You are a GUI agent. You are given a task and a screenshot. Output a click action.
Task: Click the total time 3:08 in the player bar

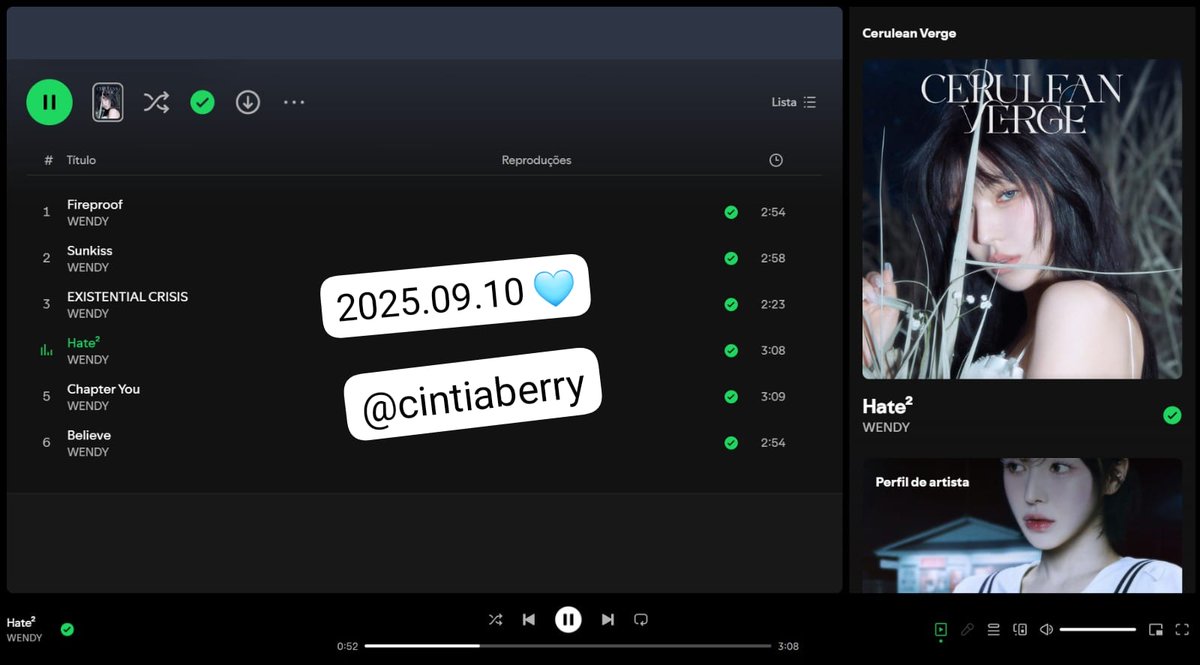(x=788, y=646)
